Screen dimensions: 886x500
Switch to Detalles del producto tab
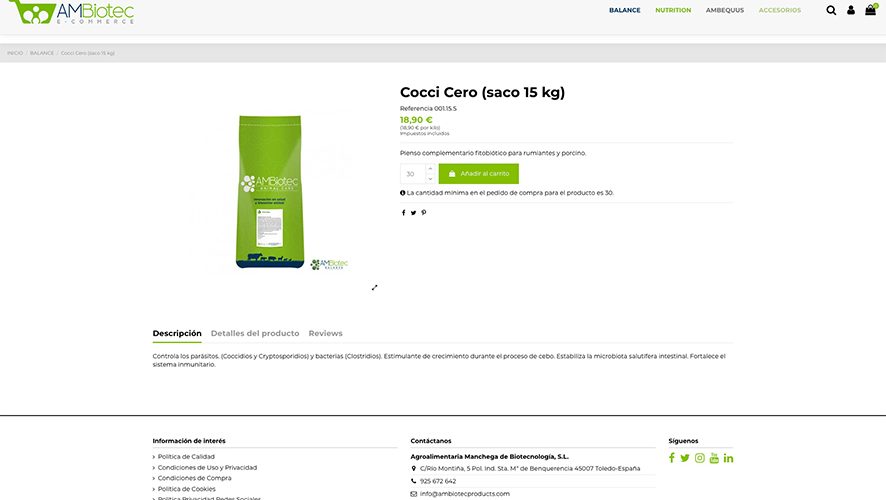[255, 333]
